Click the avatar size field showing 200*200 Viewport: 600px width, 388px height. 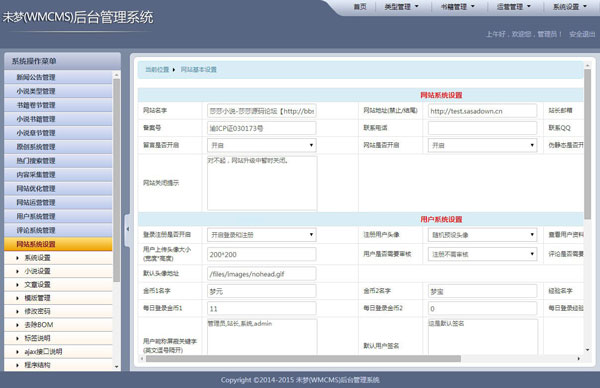coord(262,254)
